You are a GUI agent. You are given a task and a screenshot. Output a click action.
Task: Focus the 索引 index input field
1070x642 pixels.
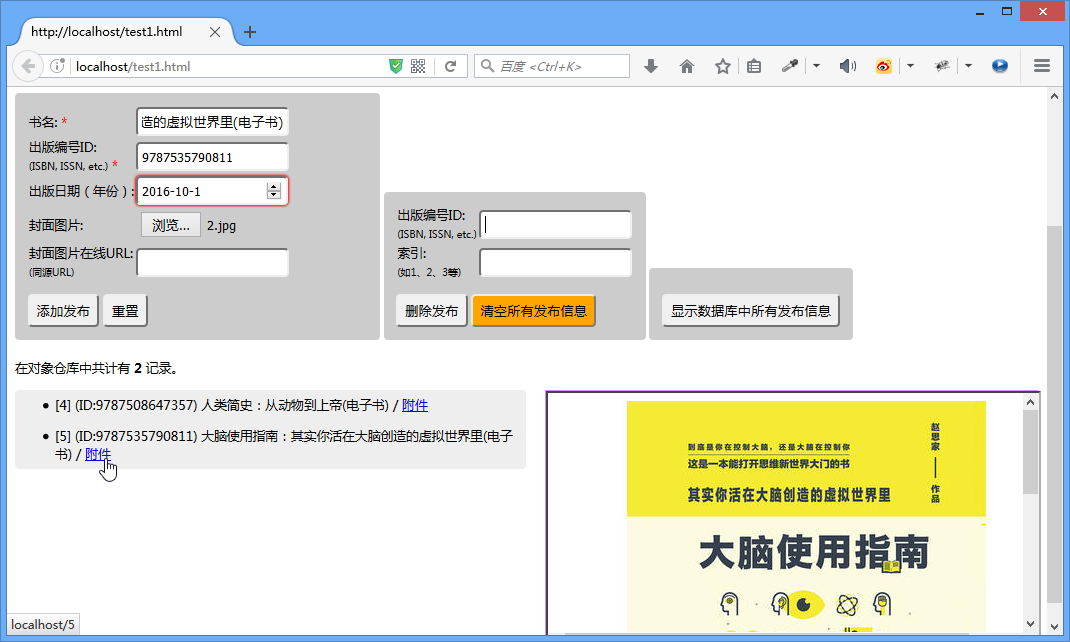[x=555, y=263]
